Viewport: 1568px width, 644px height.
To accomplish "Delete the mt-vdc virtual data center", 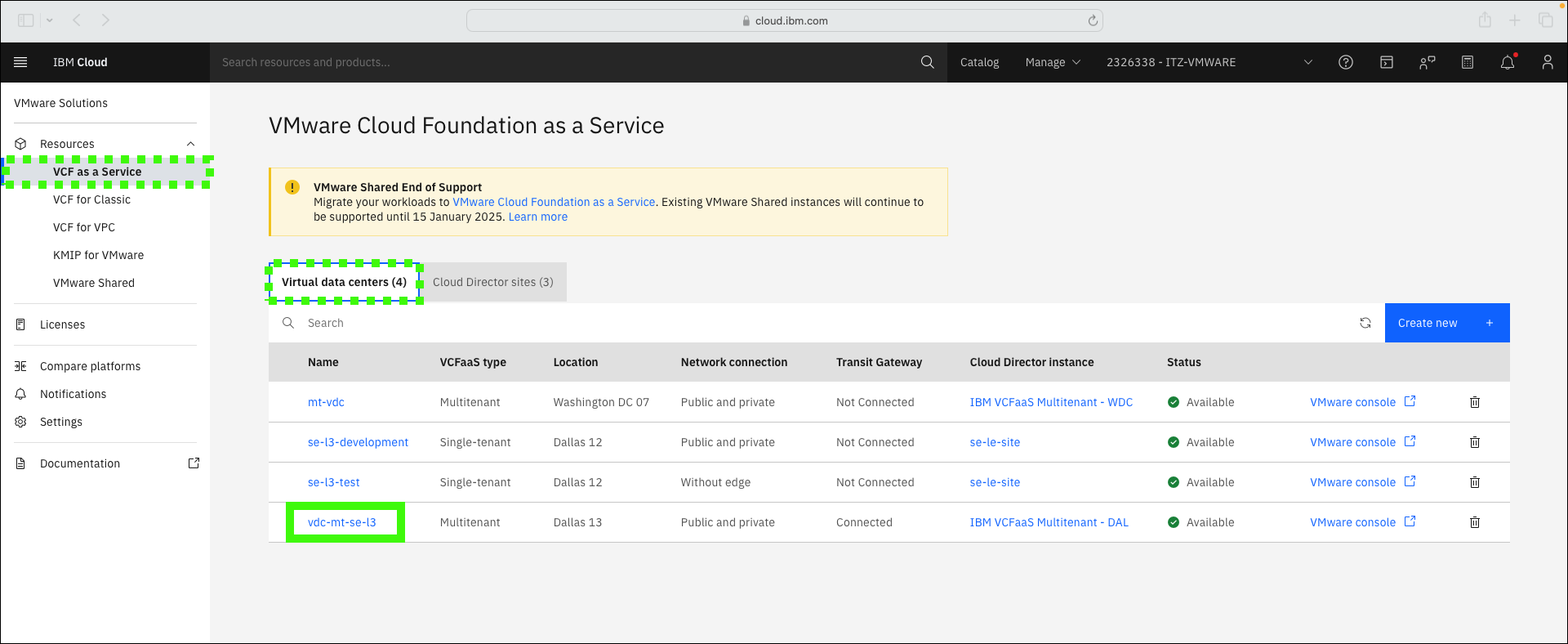I will click(1475, 402).
